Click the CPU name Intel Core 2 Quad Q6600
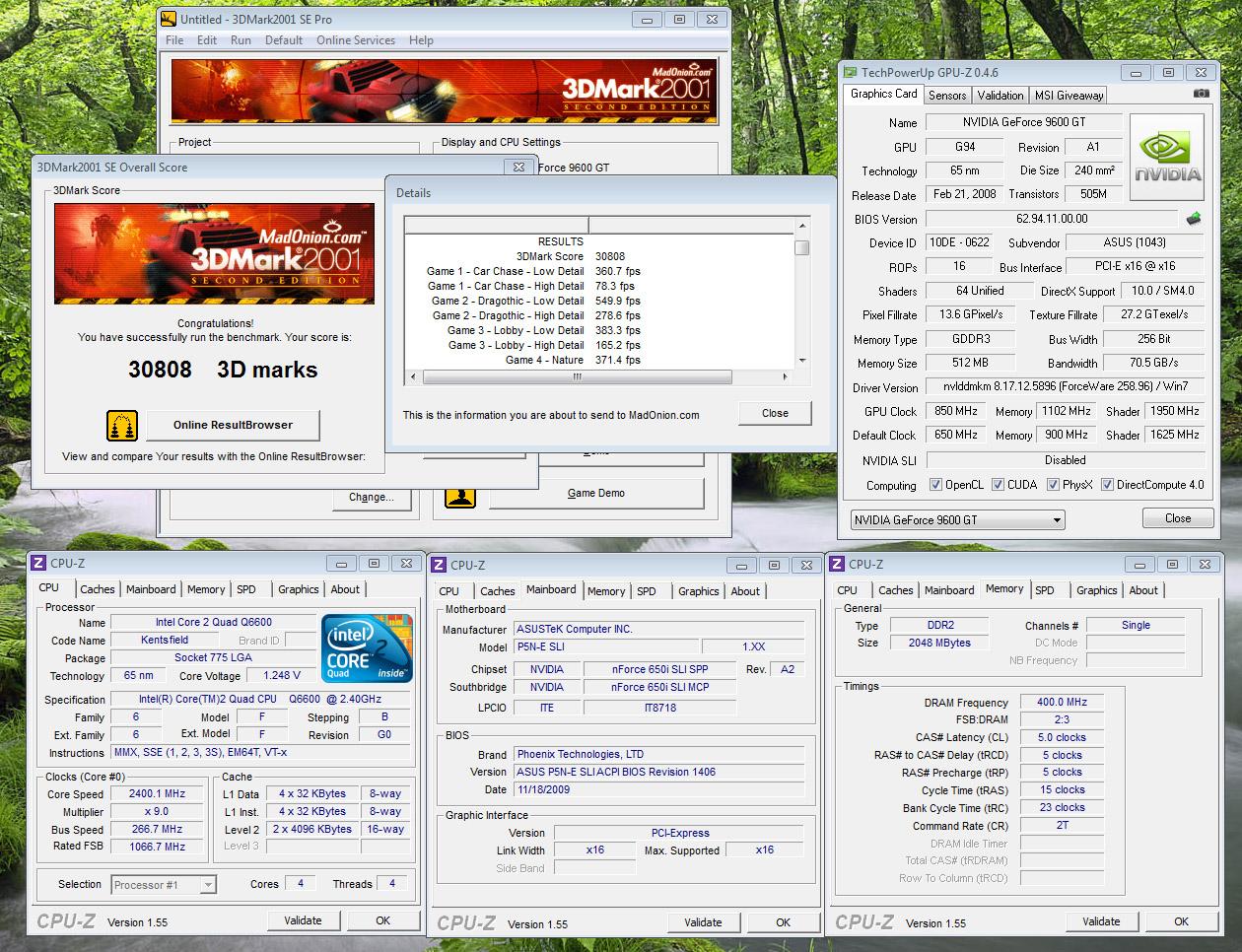Image resolution: width=1242 pixels, height=952 pixels. coord(213,623)
